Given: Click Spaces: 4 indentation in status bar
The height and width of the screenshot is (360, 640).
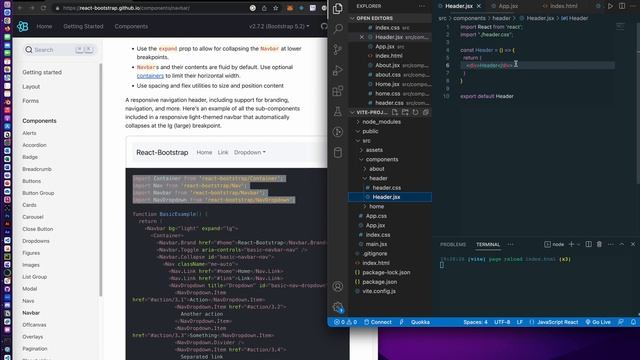Looking at the screenshot, I should (475, 322).
